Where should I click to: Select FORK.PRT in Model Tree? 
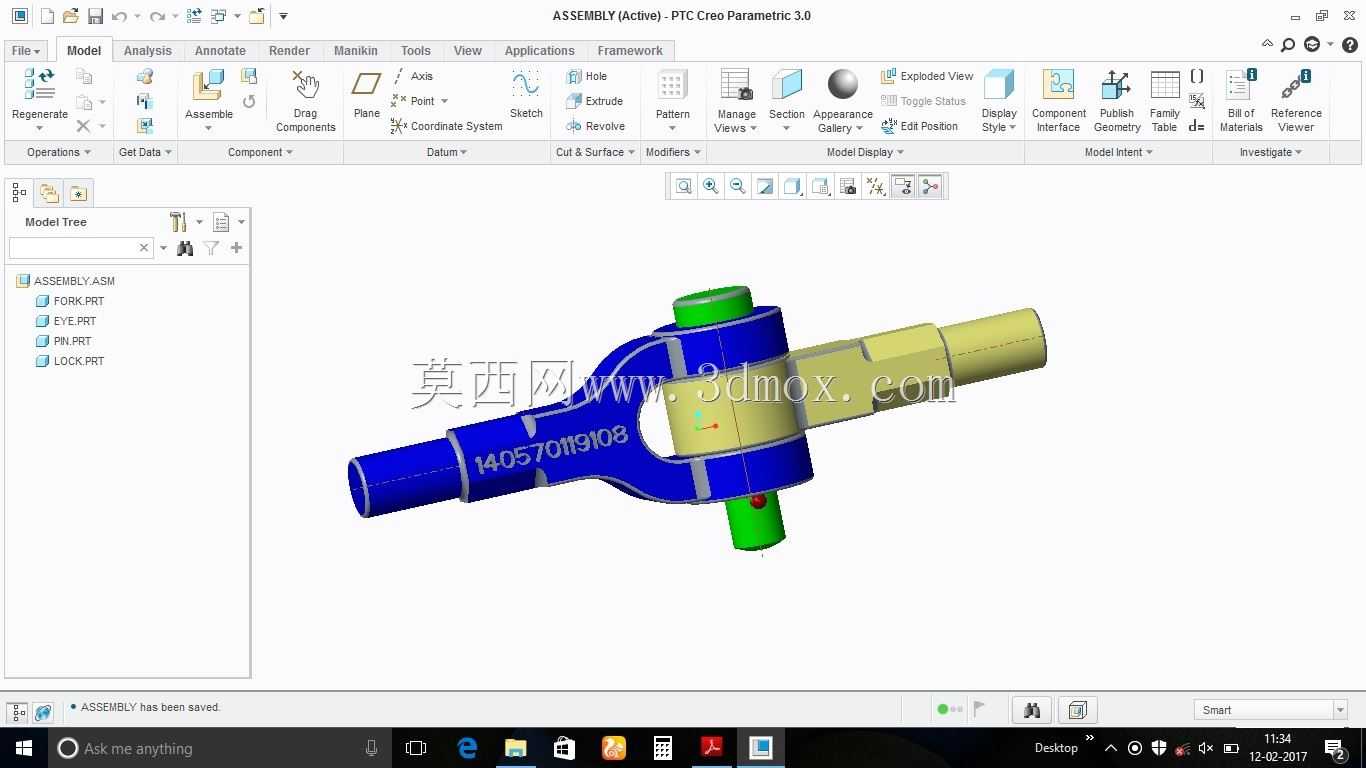point(70,301)
